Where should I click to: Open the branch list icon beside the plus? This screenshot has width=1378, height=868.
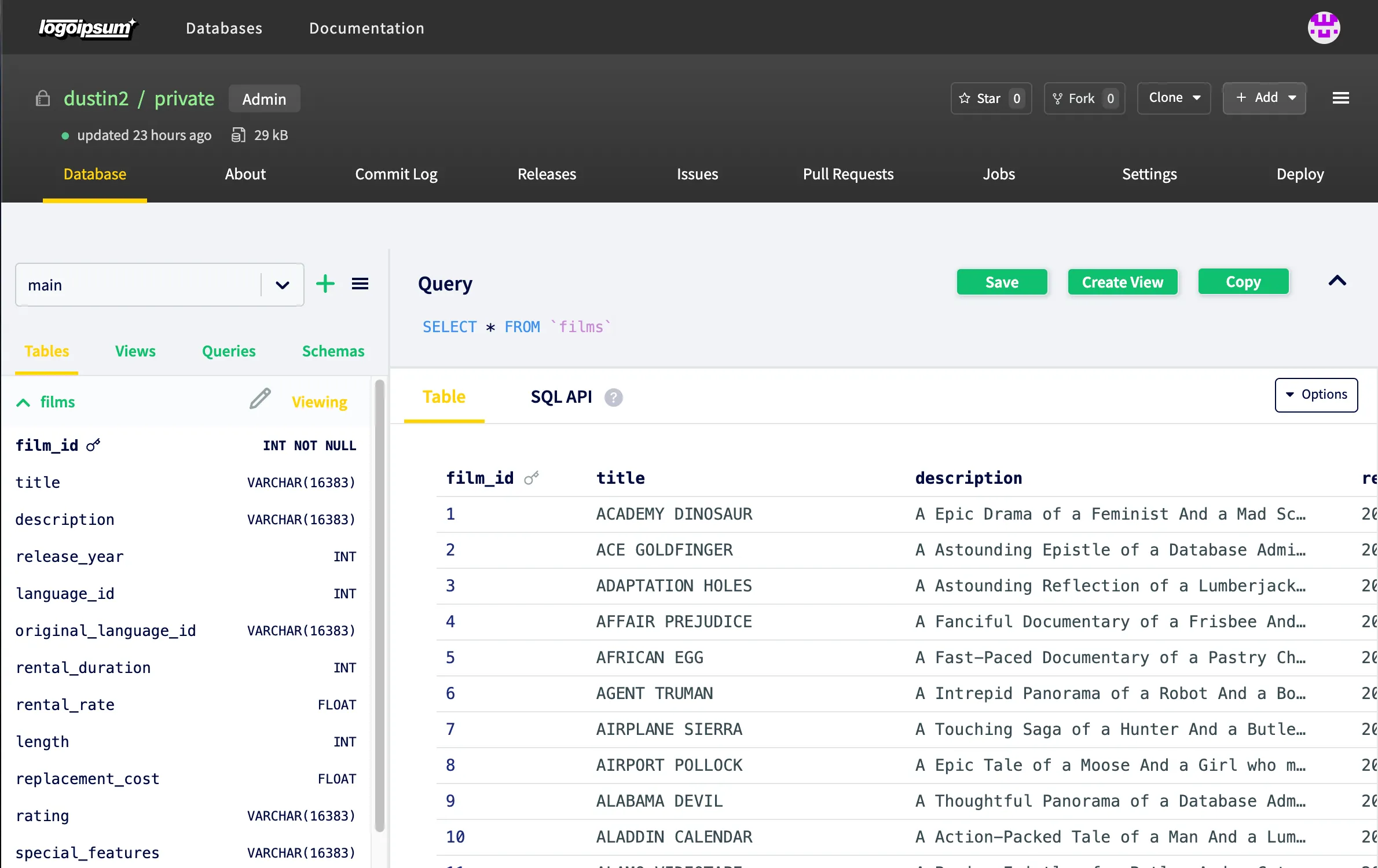click(x=360, y=284)
